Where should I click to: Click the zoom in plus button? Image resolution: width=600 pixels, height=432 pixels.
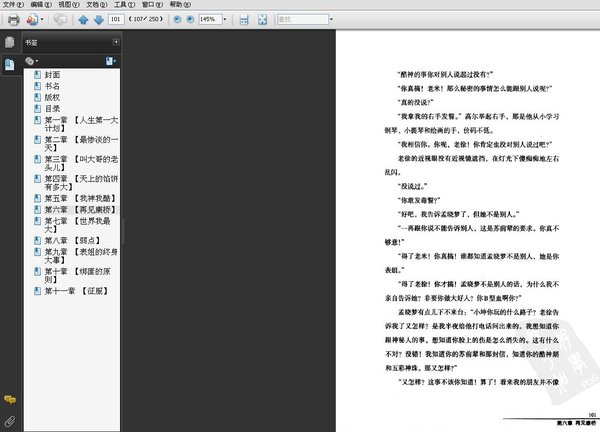(x=190, y=19)
